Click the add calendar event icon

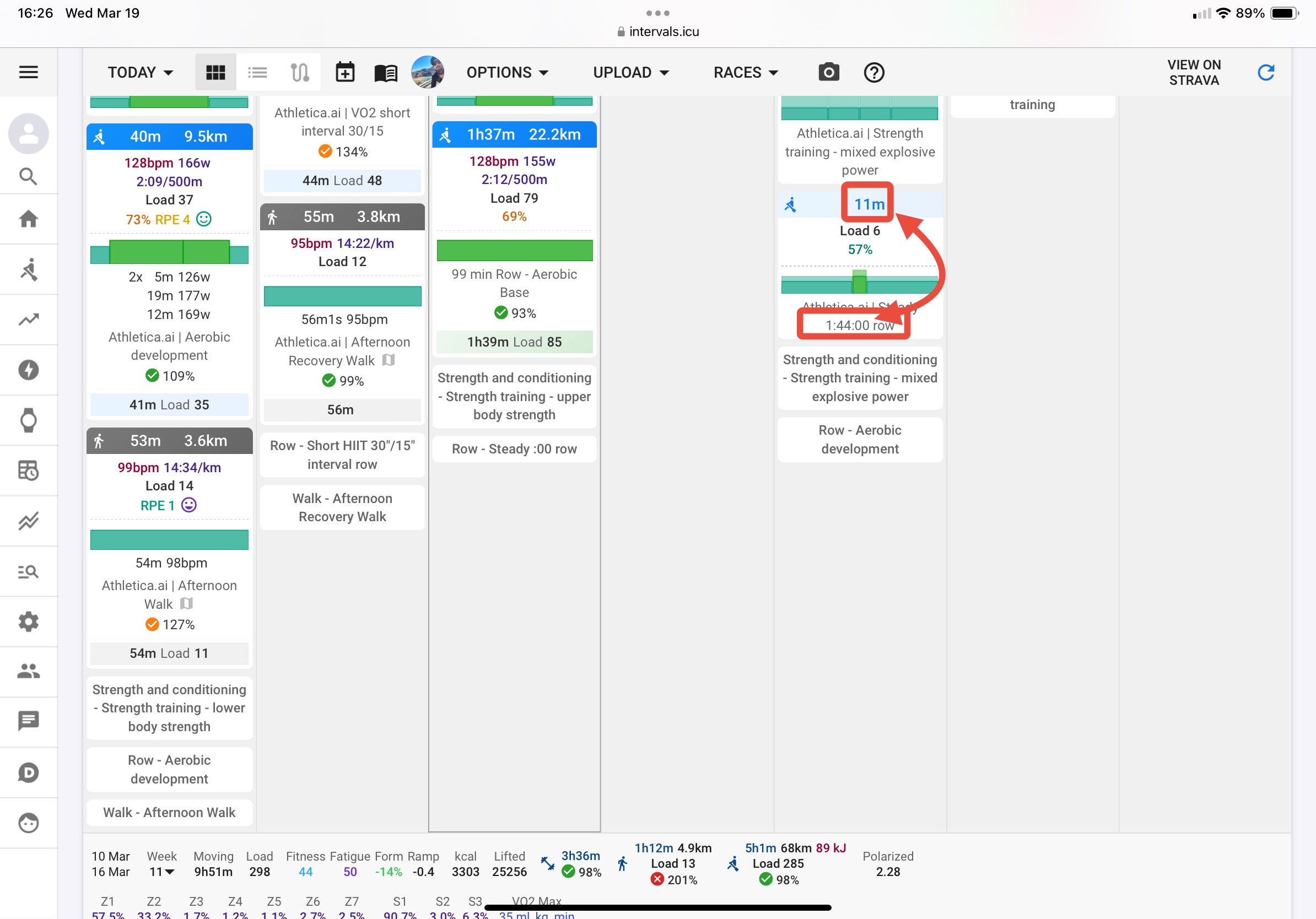(x=344, y=72)
